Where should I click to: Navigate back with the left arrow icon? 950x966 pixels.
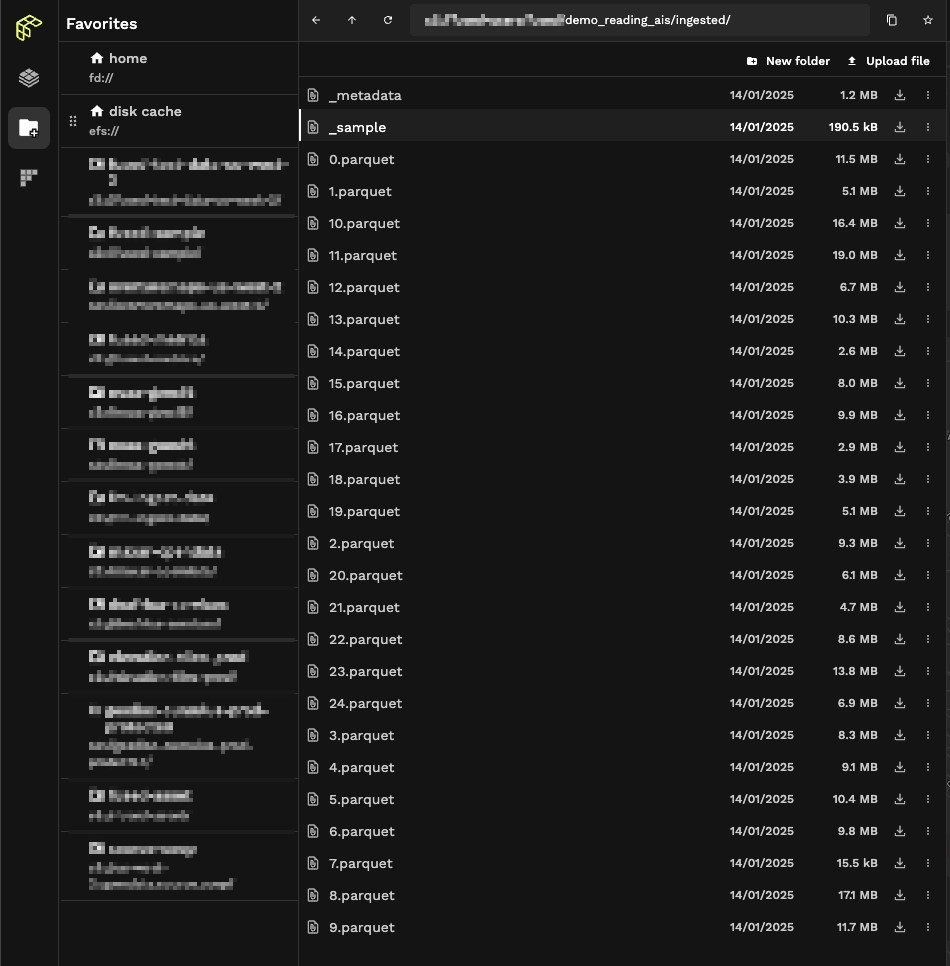point(316,20)
